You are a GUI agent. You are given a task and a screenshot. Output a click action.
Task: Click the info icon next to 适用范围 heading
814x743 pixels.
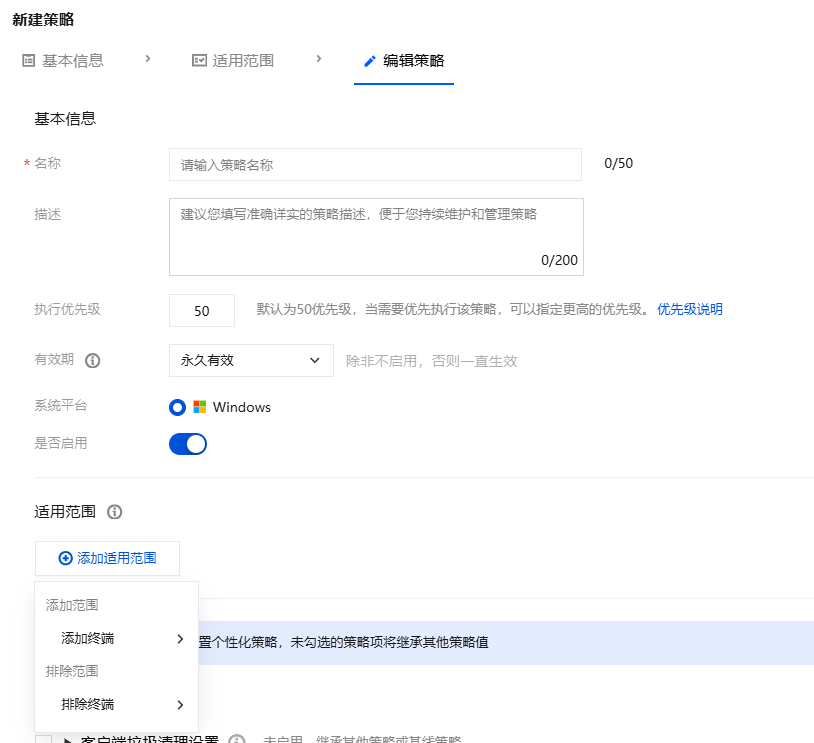pos(115,512)
